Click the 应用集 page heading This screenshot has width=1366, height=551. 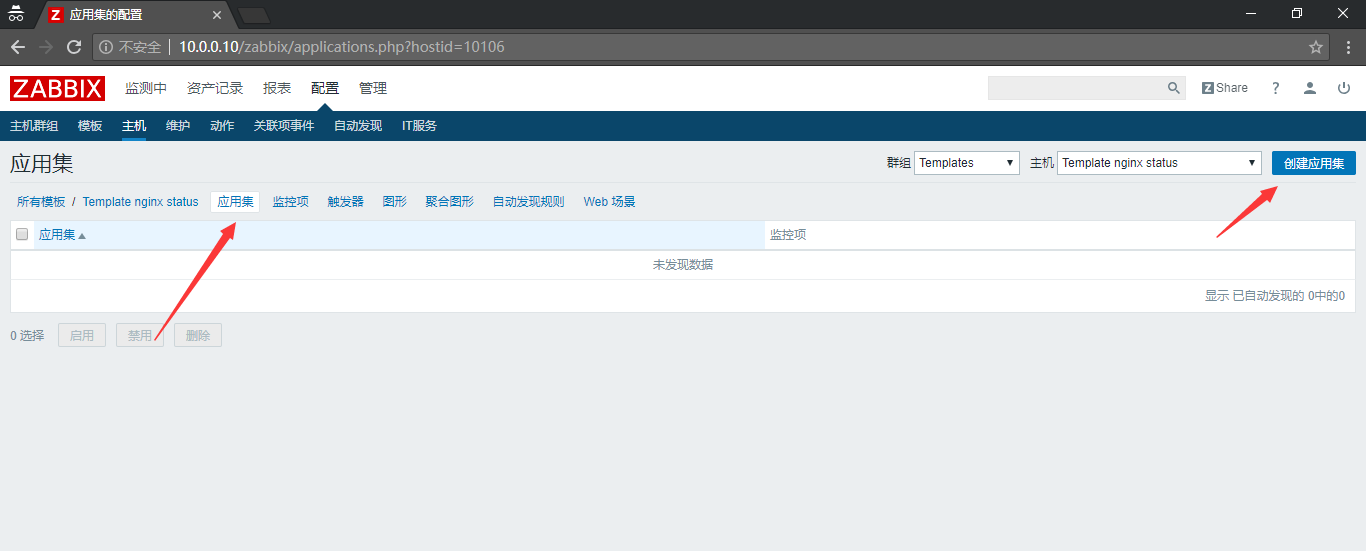tap(42, 164)
